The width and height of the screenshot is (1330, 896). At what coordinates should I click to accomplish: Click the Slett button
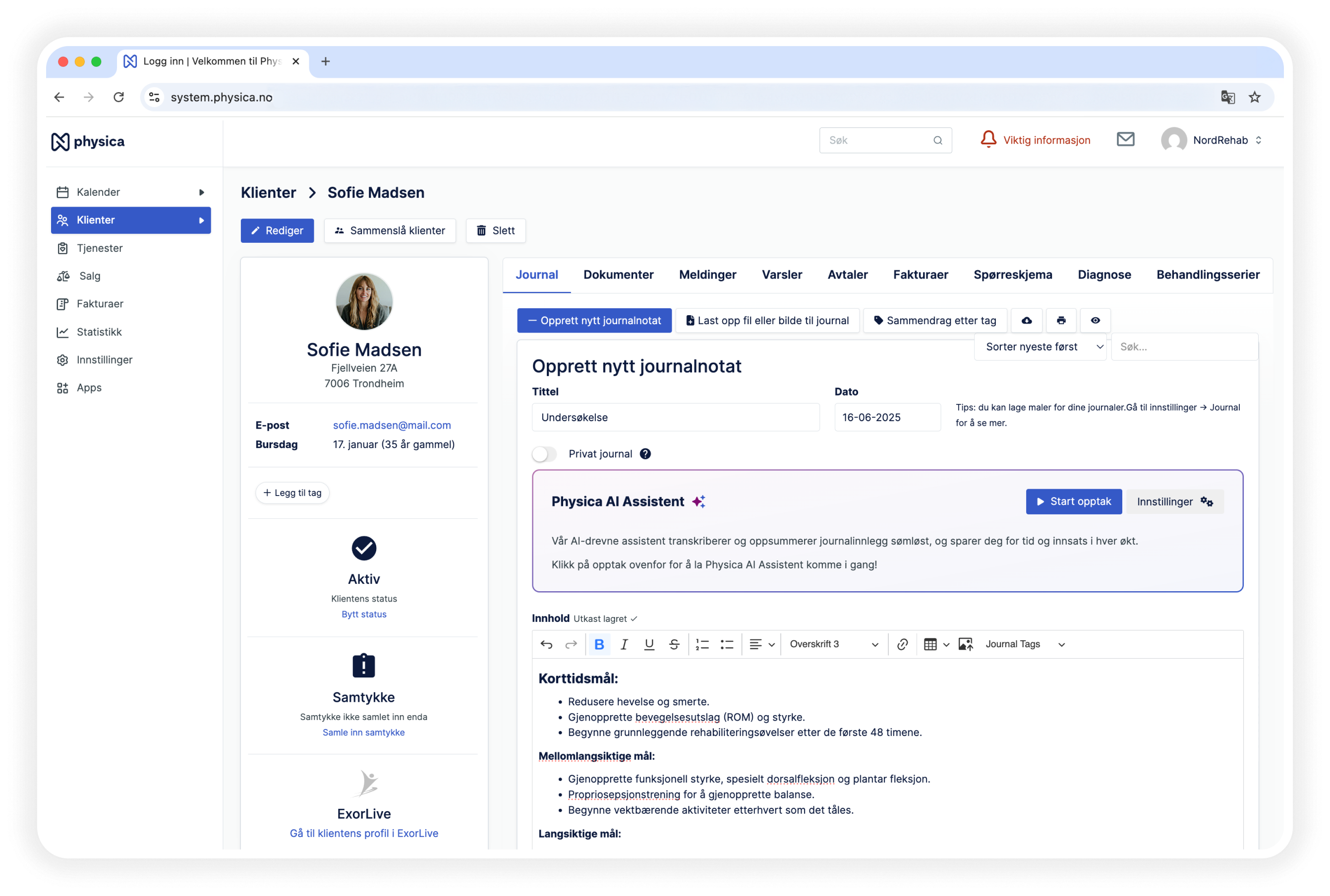point(496,231)
